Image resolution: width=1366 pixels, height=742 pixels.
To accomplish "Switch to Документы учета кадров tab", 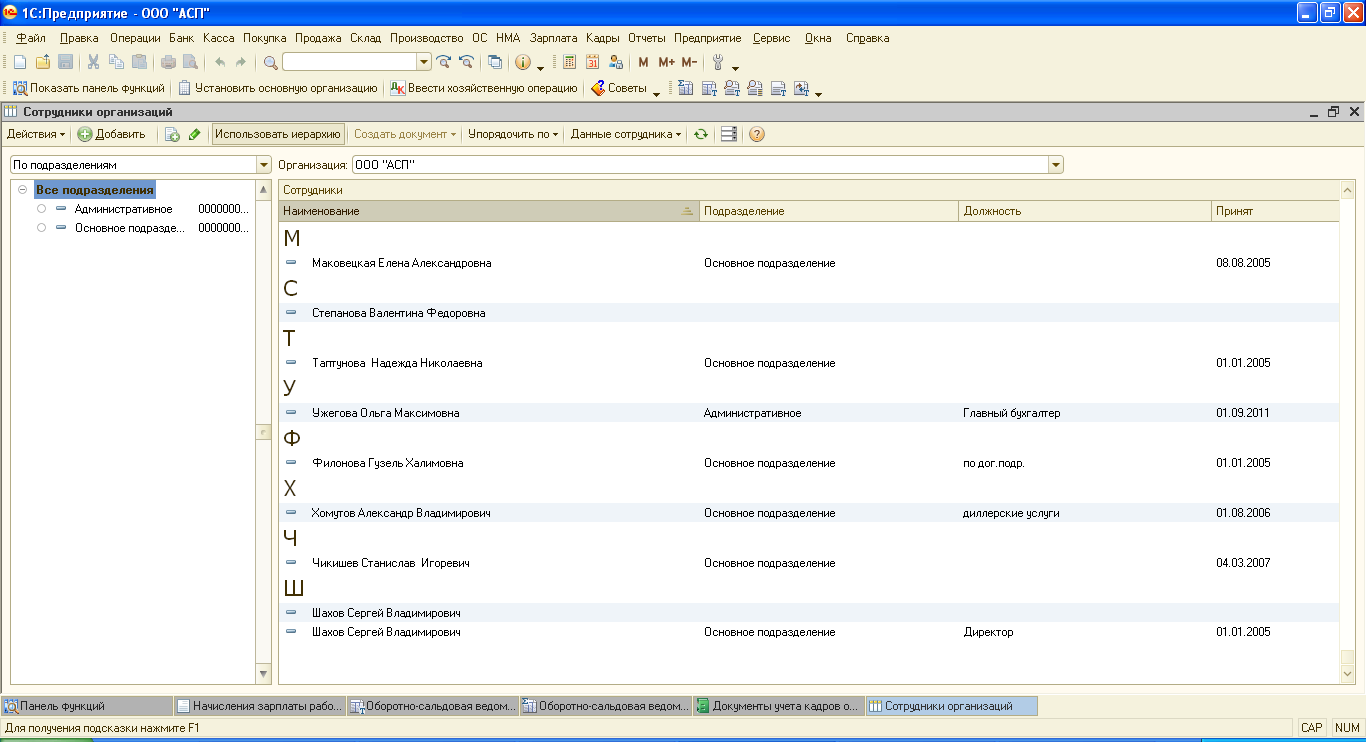I will click(778, 706).
